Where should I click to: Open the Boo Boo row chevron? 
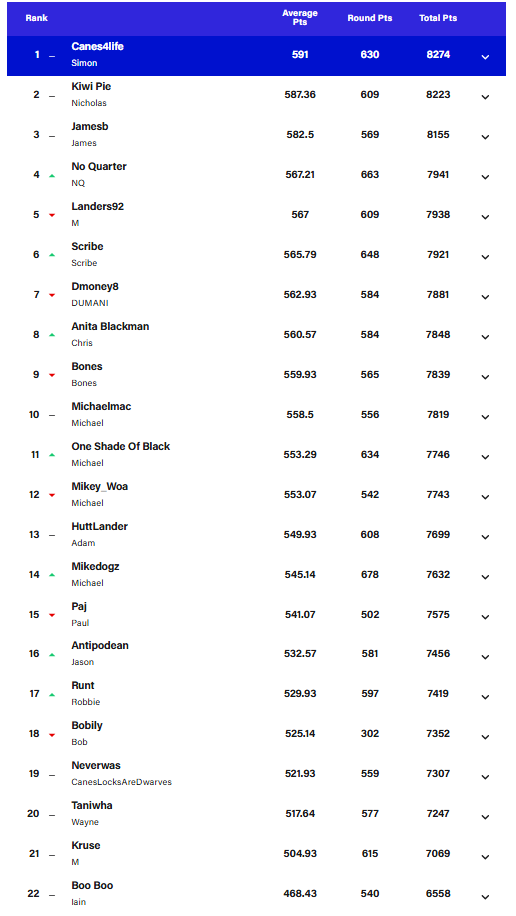coord(485,897)
